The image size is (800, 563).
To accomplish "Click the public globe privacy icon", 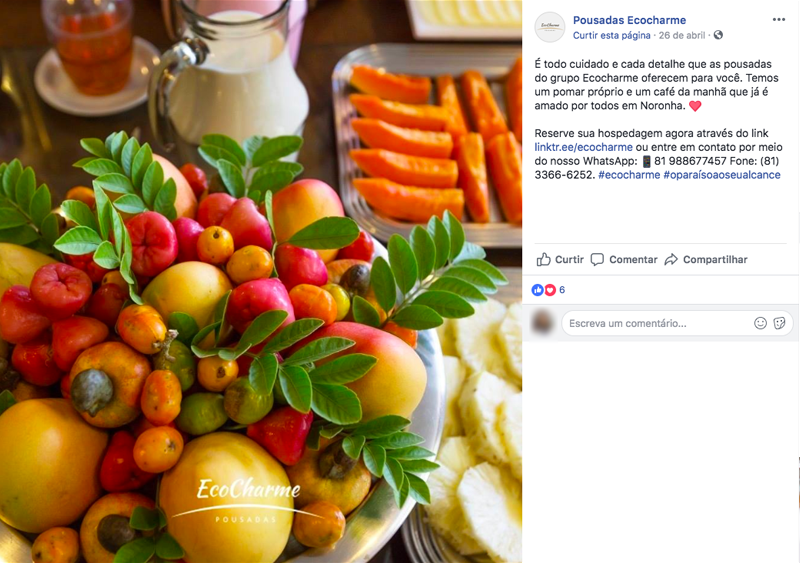I will tap(718, 35).
